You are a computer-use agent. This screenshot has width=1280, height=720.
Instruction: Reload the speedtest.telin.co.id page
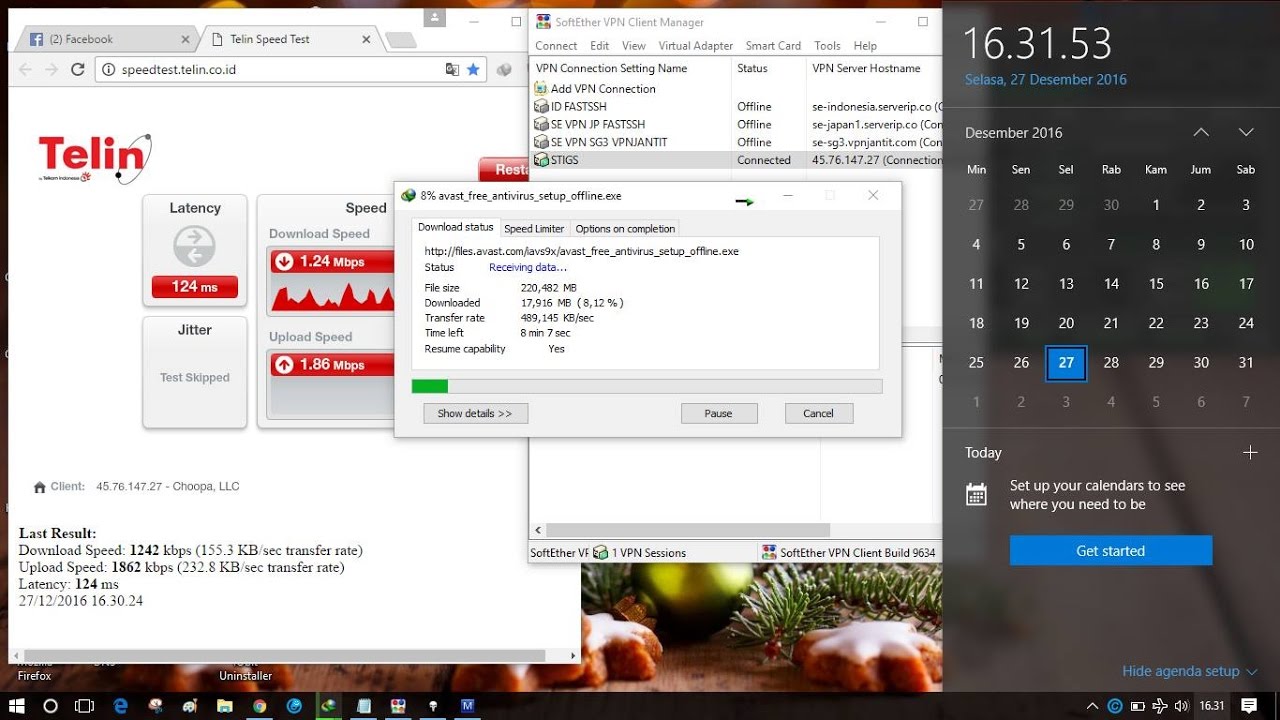[78, 70]
